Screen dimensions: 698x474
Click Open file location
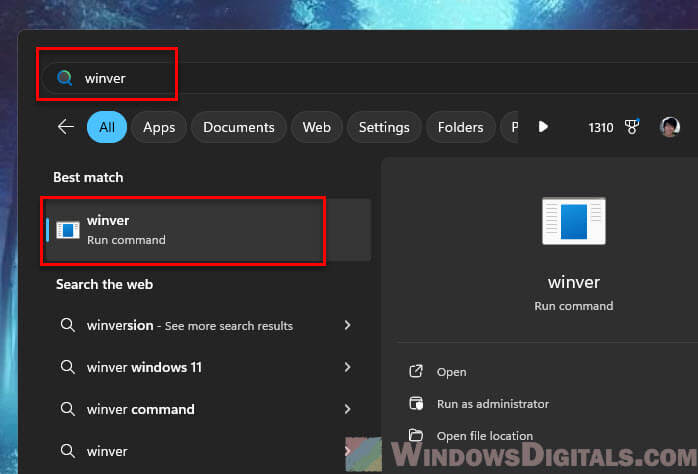(x=485, y=436)
